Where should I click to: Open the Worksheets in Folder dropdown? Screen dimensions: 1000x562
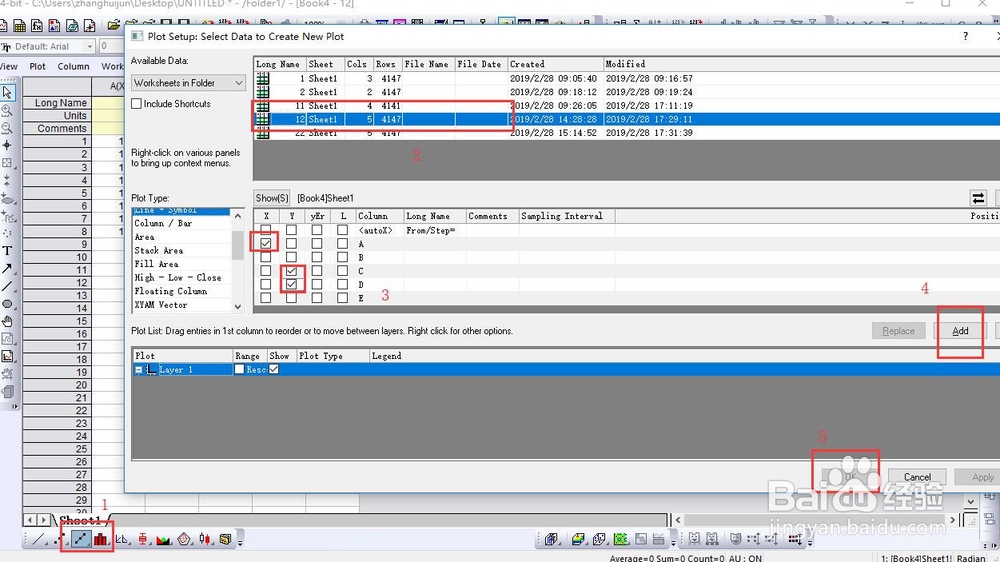[188, 83]
